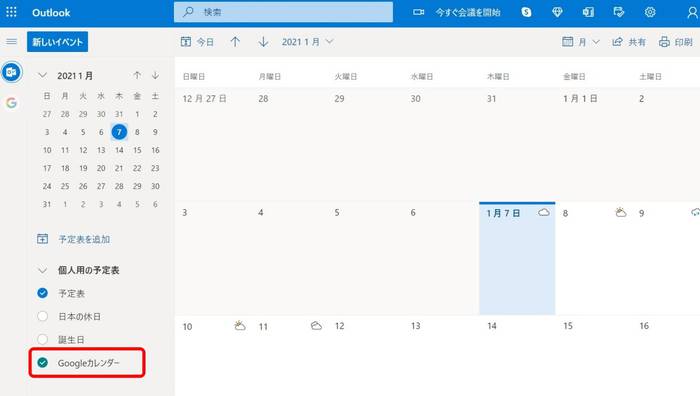
Task: Toggle the hamburger navigation pane
Action: coord(12,42)
